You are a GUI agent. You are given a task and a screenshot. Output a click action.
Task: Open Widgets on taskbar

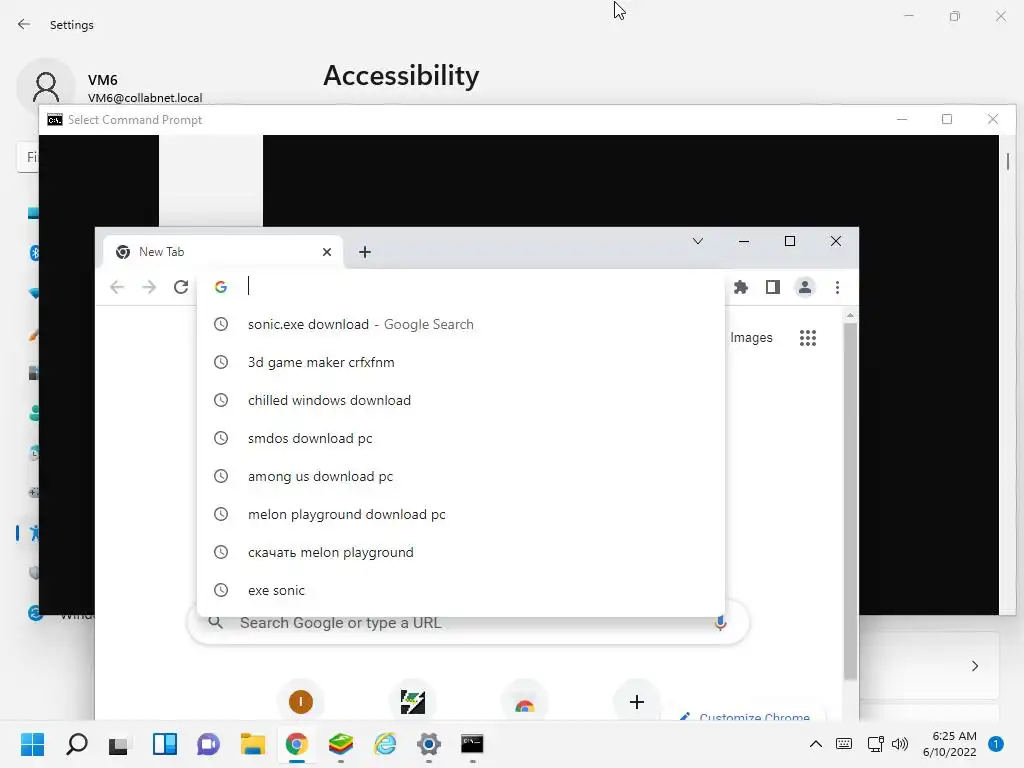point(165,744)
